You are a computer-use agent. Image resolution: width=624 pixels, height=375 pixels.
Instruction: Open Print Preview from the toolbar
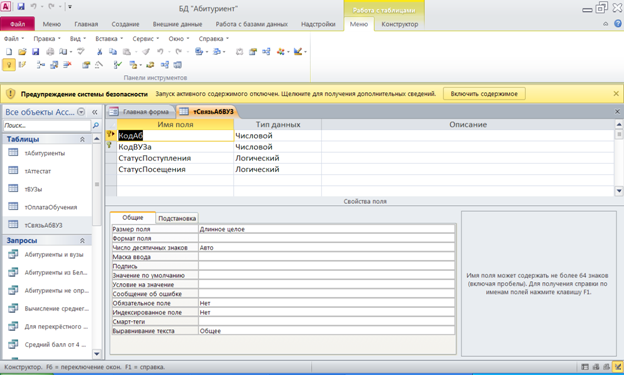point(63,52)
